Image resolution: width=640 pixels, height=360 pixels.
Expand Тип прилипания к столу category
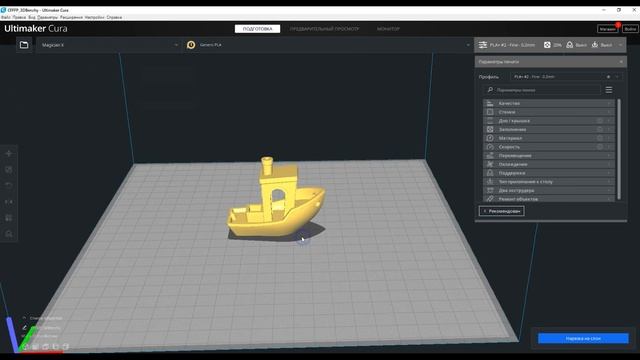549,182
